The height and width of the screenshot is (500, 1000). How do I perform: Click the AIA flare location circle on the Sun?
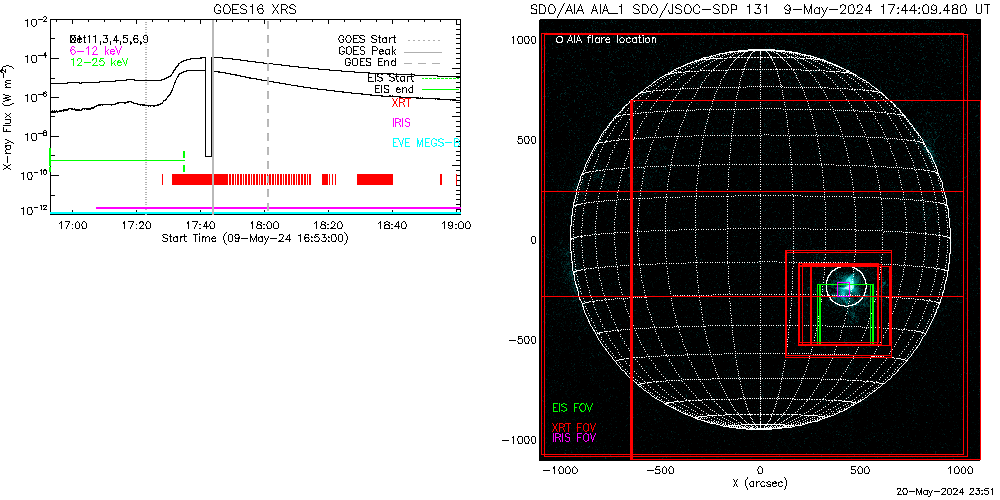(846, 286)
